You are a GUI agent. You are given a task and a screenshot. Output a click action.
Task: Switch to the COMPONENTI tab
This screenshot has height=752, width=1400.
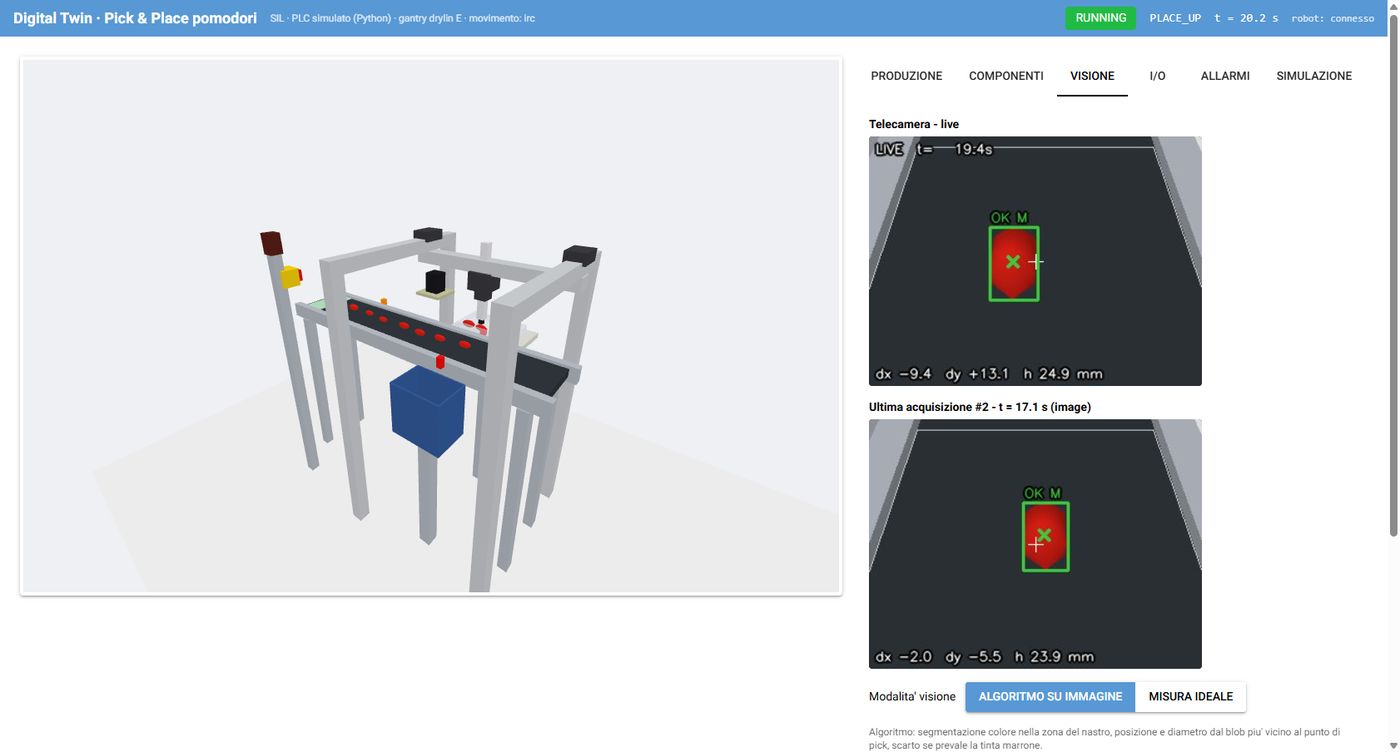1006,76
